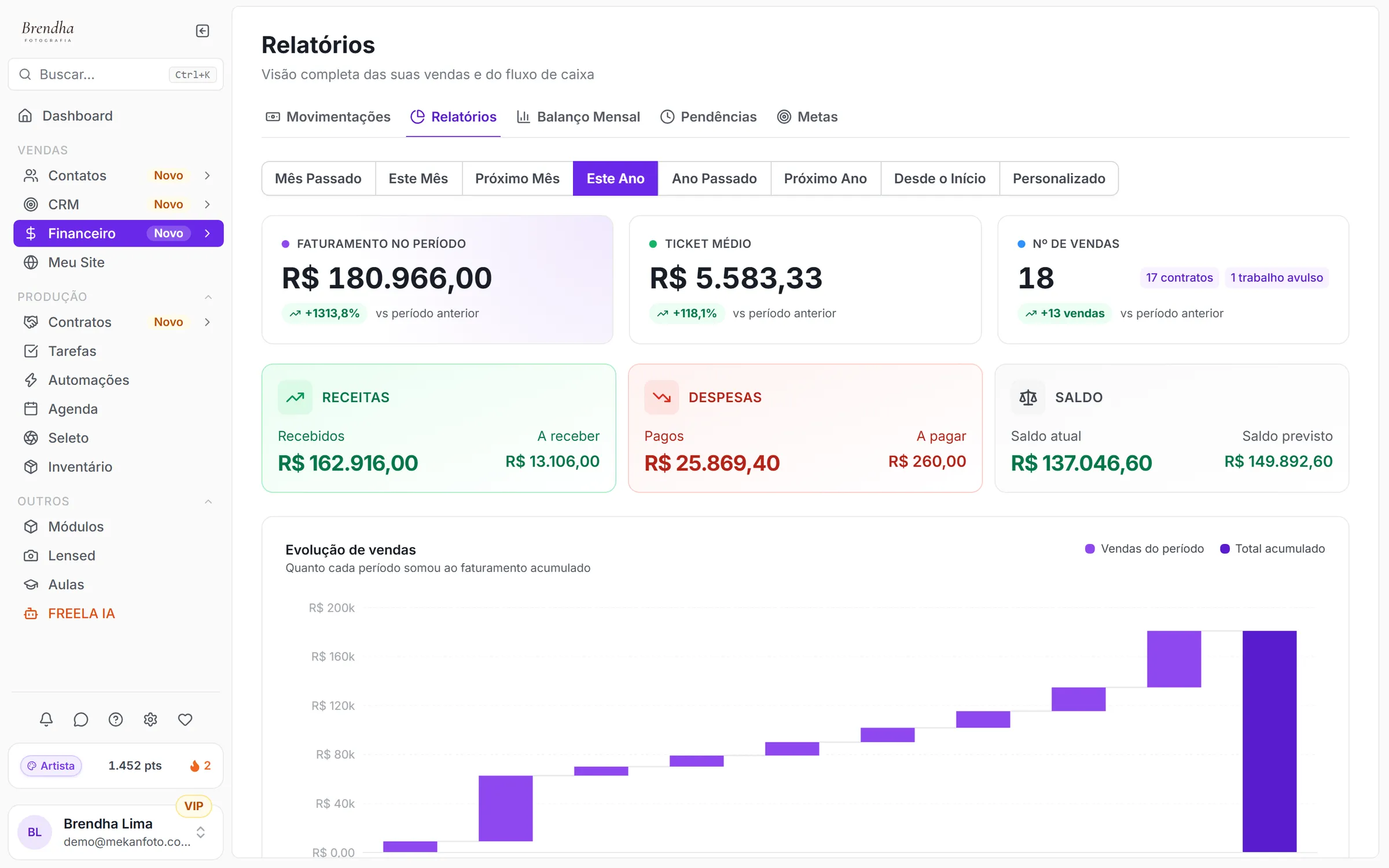The width and height of the screenshot is (1389, 868).
Task: Click the Meu Site globe icon
Action: pyautogui.click(x=31, y=262)
